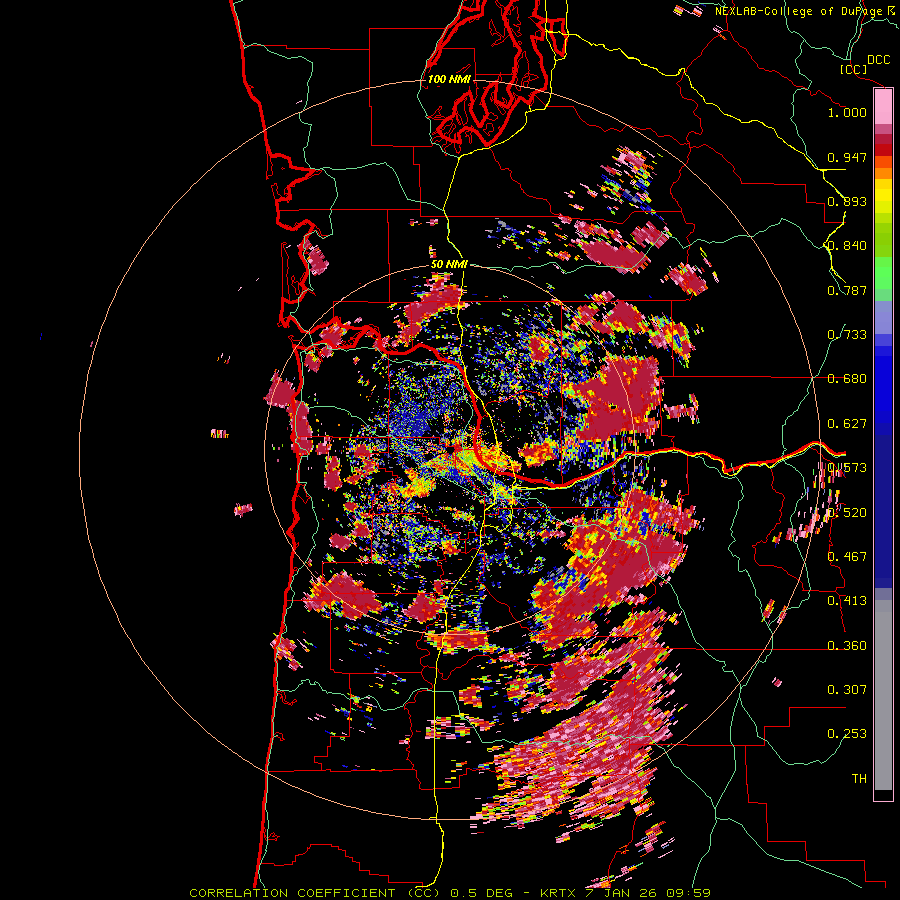
Task: Select the 0.627 legend value
Action: click(x=847, y=424)
